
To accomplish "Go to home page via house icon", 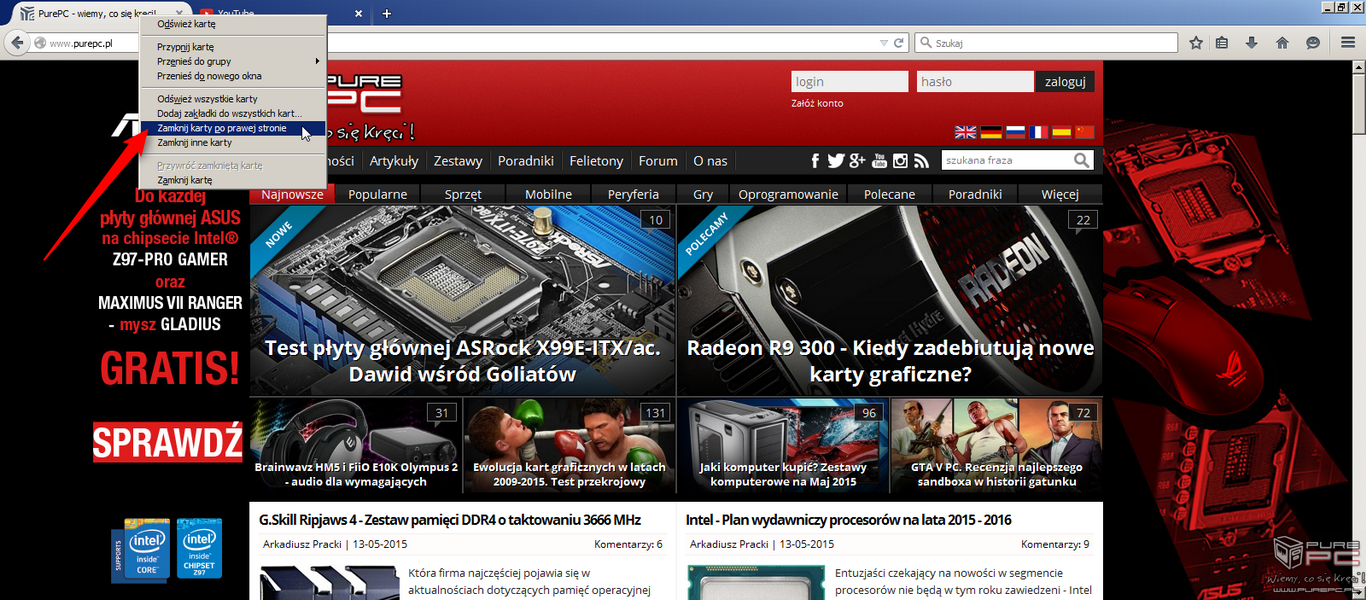I will click(x=1282, y=43).
